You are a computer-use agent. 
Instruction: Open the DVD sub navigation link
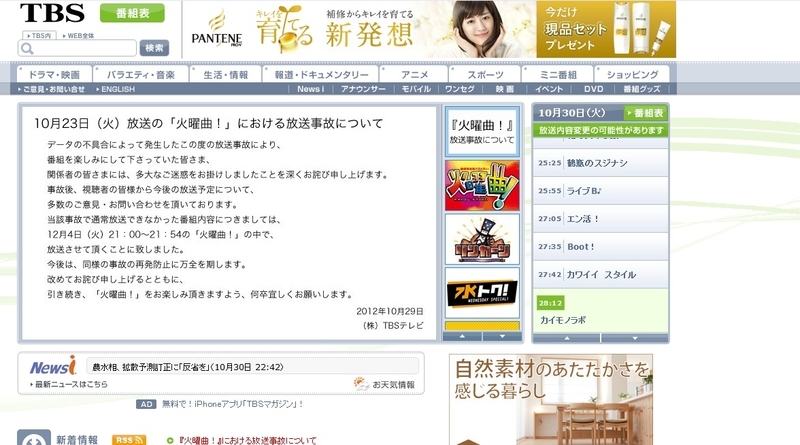pyautogui.click(x=593, y=89)
